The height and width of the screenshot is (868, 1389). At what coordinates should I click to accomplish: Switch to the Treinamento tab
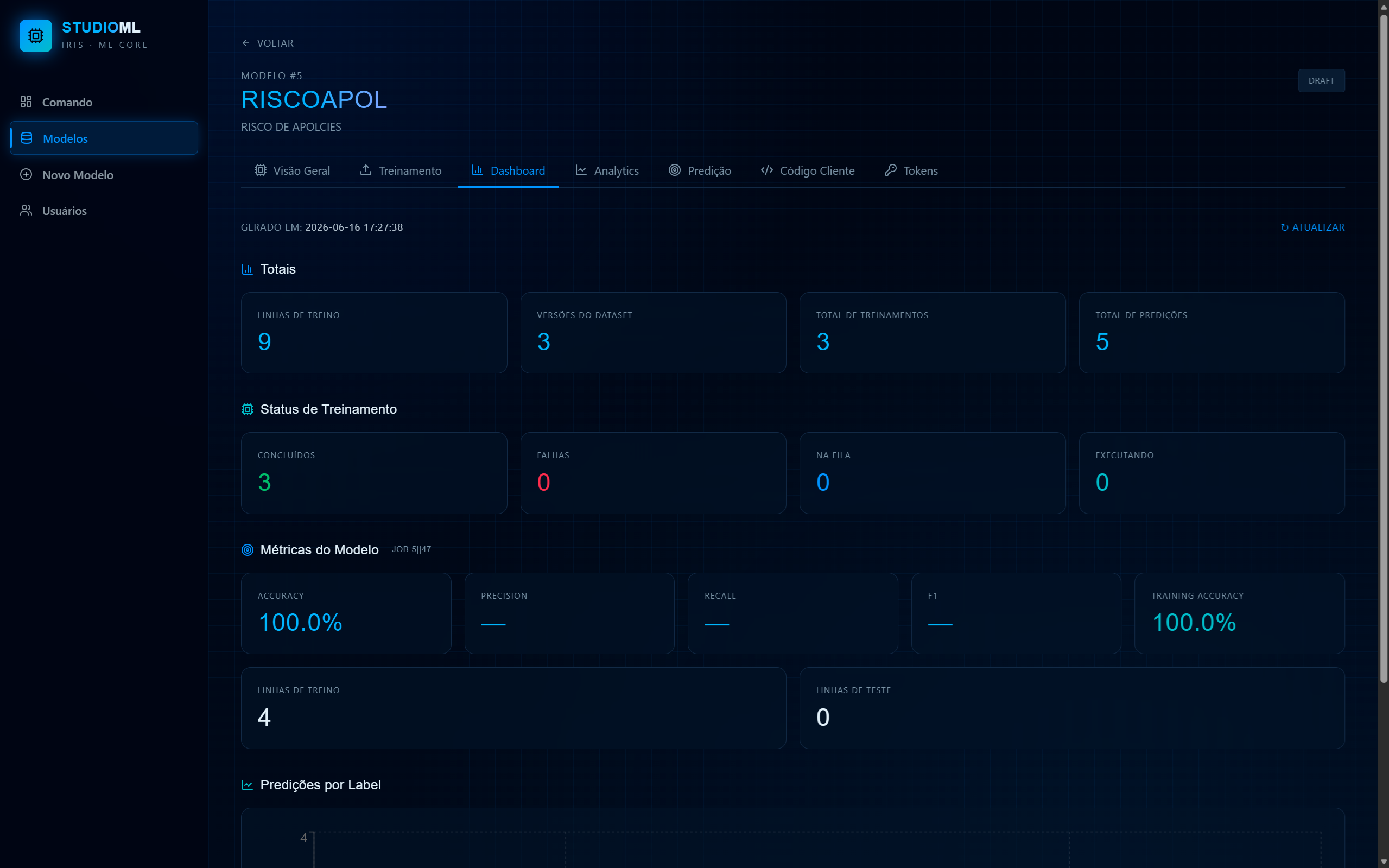pos(401,170)
